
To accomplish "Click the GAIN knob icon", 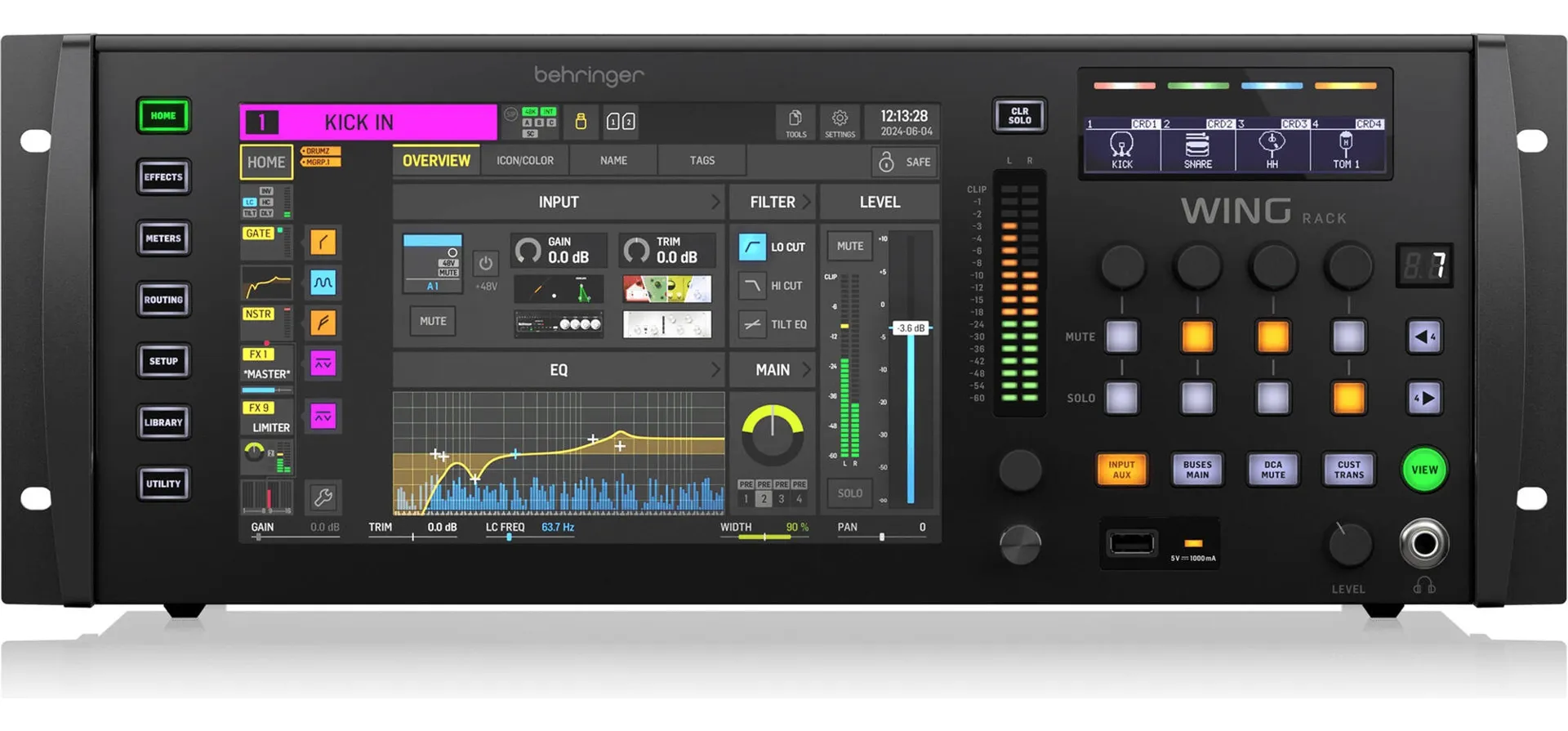I will point(528,250).
